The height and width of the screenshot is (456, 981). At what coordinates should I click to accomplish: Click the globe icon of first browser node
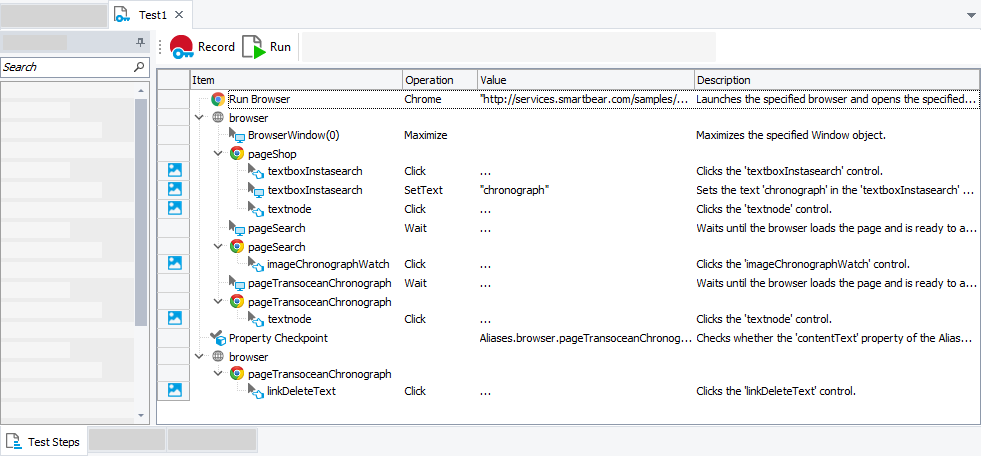(x=218, y=118)
